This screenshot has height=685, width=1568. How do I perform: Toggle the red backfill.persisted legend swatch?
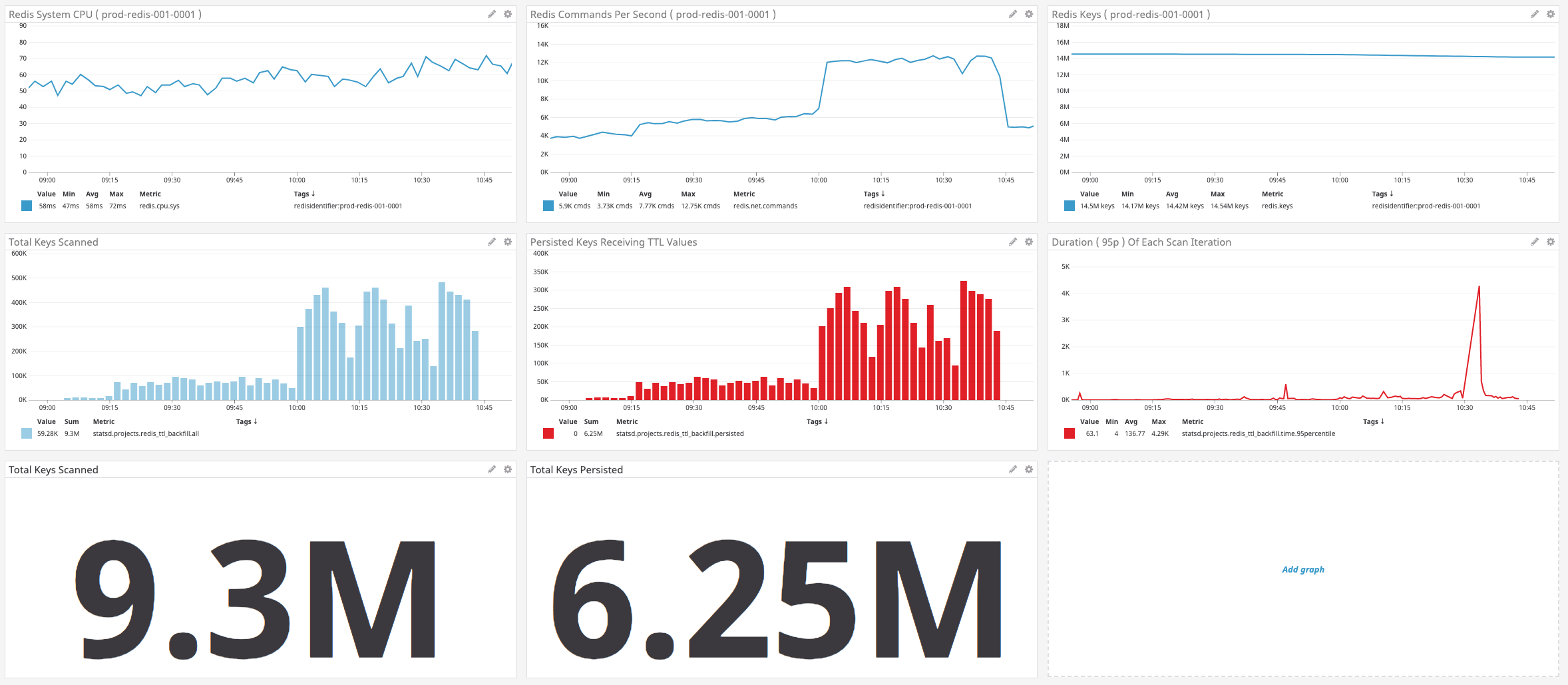pyautogui.click(x=548, y=433)
